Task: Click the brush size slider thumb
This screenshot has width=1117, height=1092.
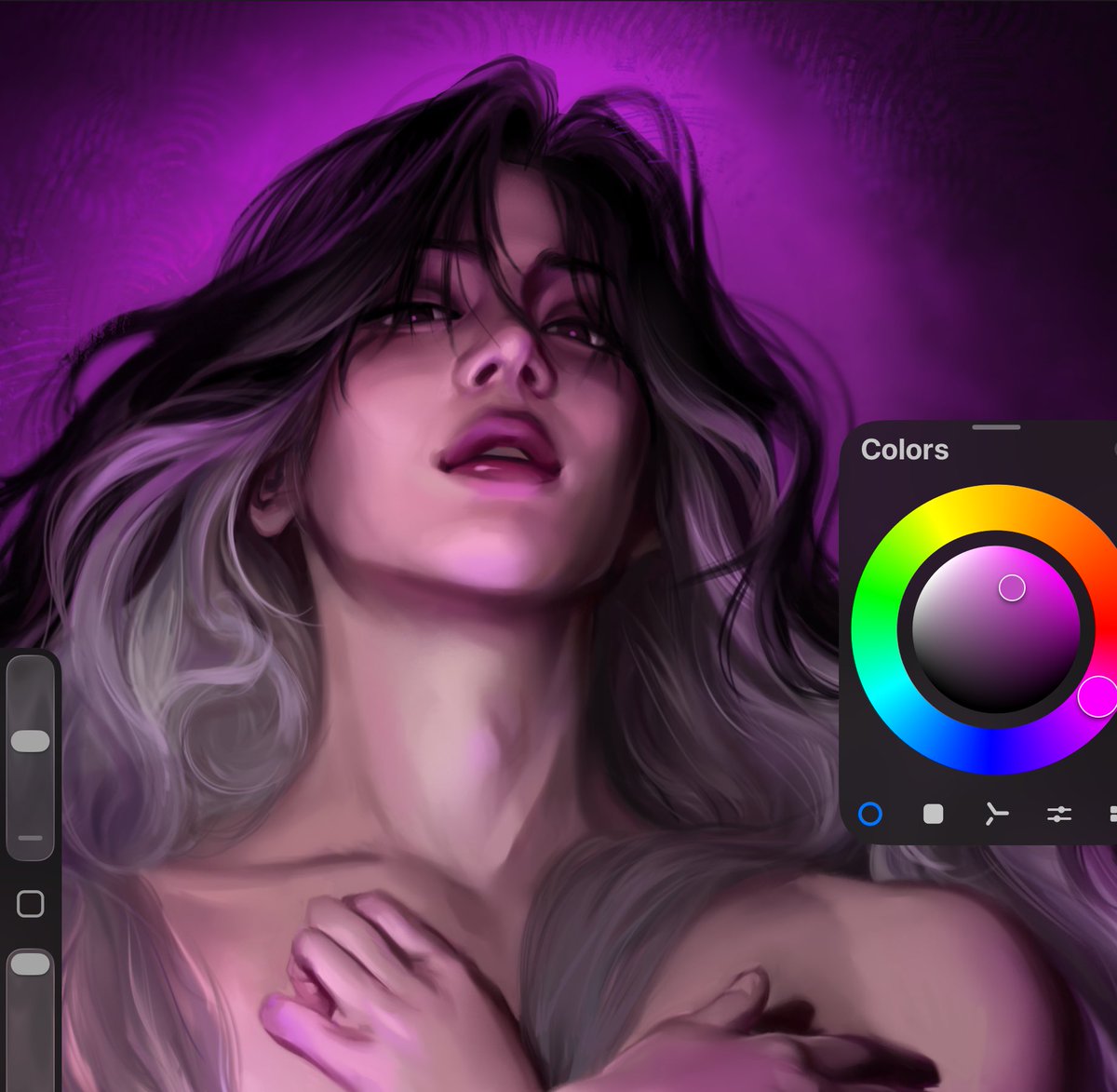Action: (30, 741)
